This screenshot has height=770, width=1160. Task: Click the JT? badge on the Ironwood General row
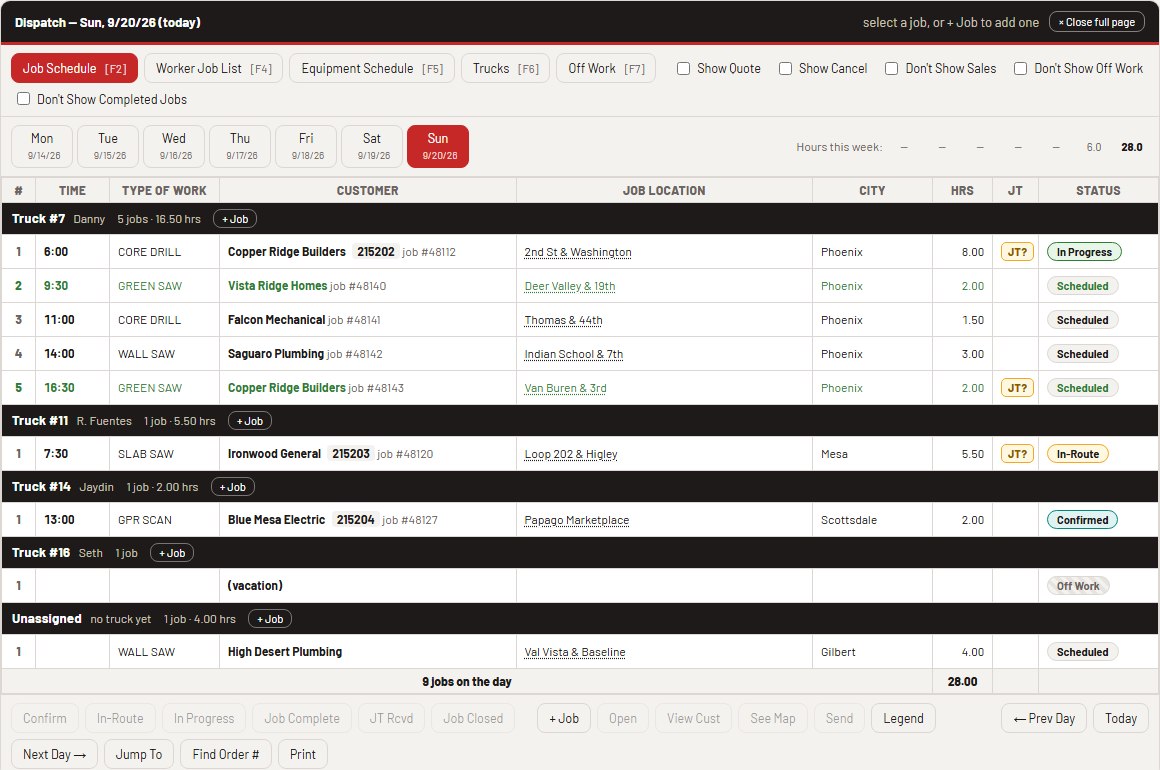1017,454
